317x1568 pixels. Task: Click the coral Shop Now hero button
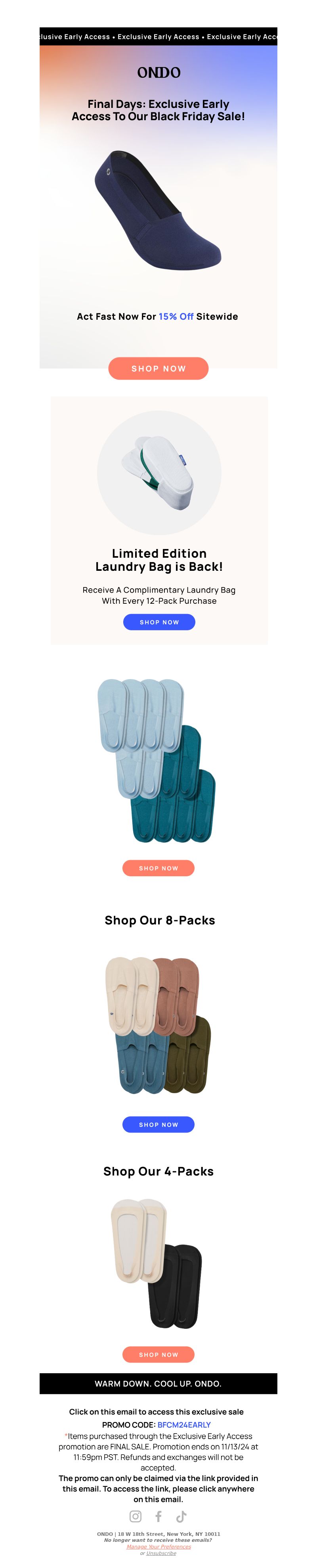click(158, 368)
